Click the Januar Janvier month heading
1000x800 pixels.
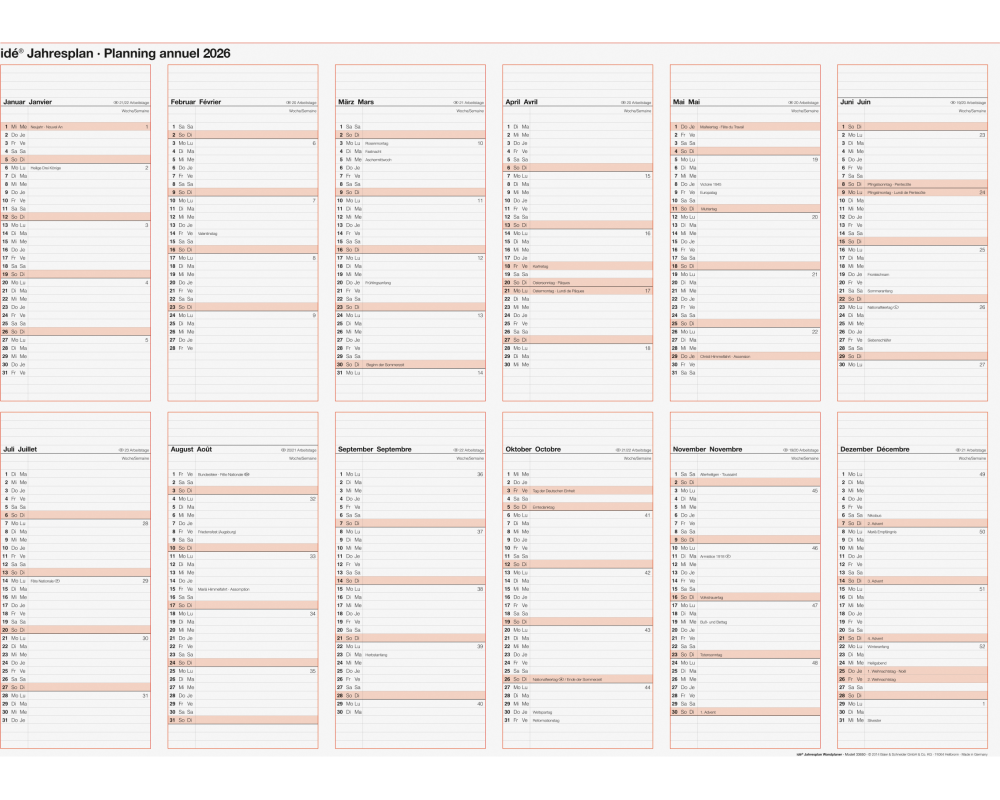28,102
